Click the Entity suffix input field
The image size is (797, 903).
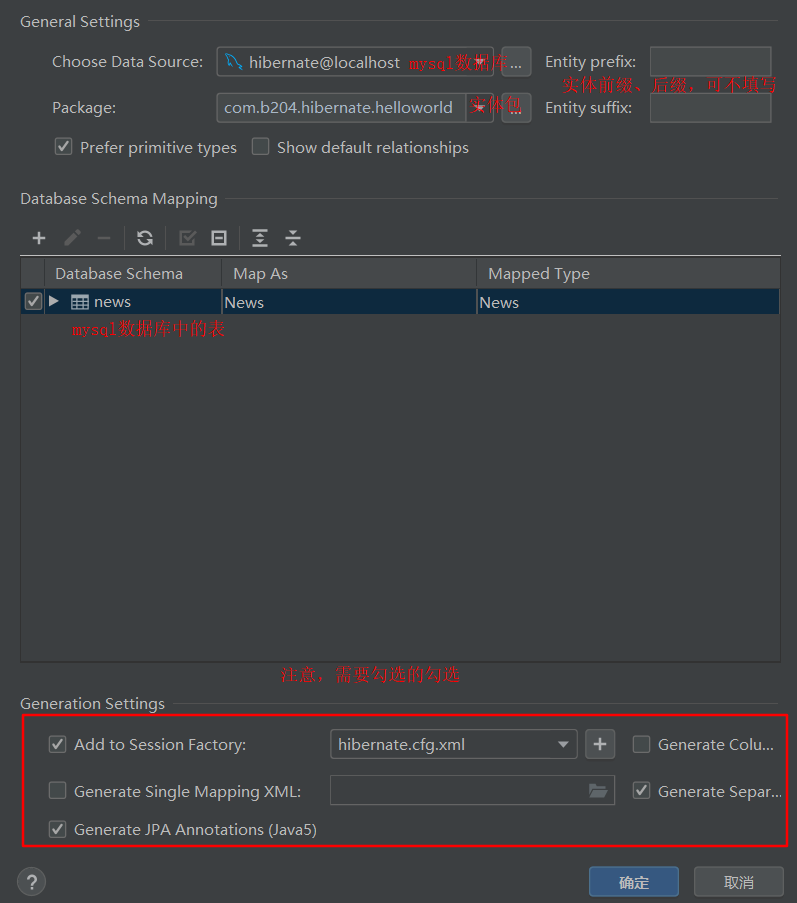click(711, 108)
